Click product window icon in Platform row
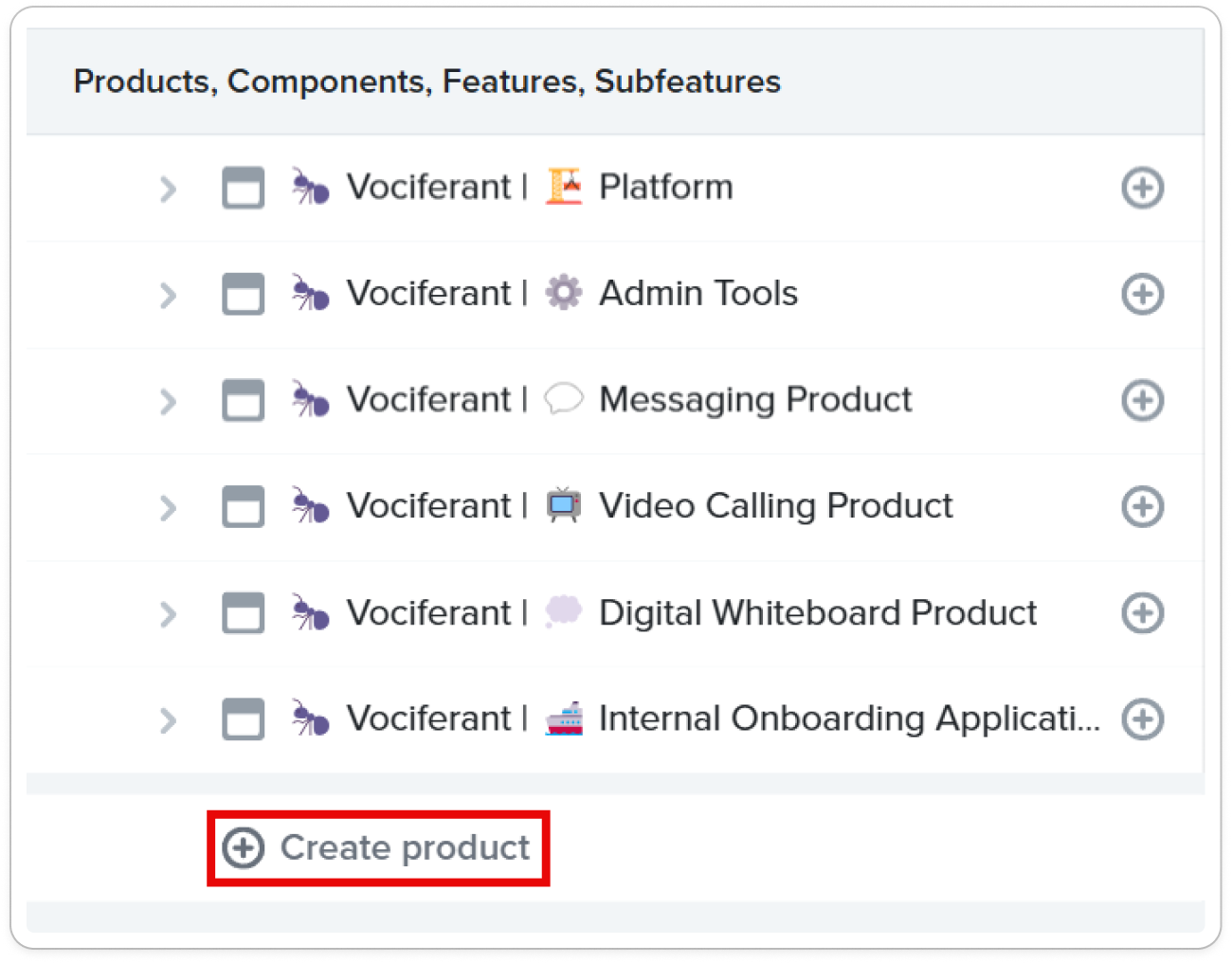Image resolution: width=1232 pixels, height=963 pixels. coord(243,188)
